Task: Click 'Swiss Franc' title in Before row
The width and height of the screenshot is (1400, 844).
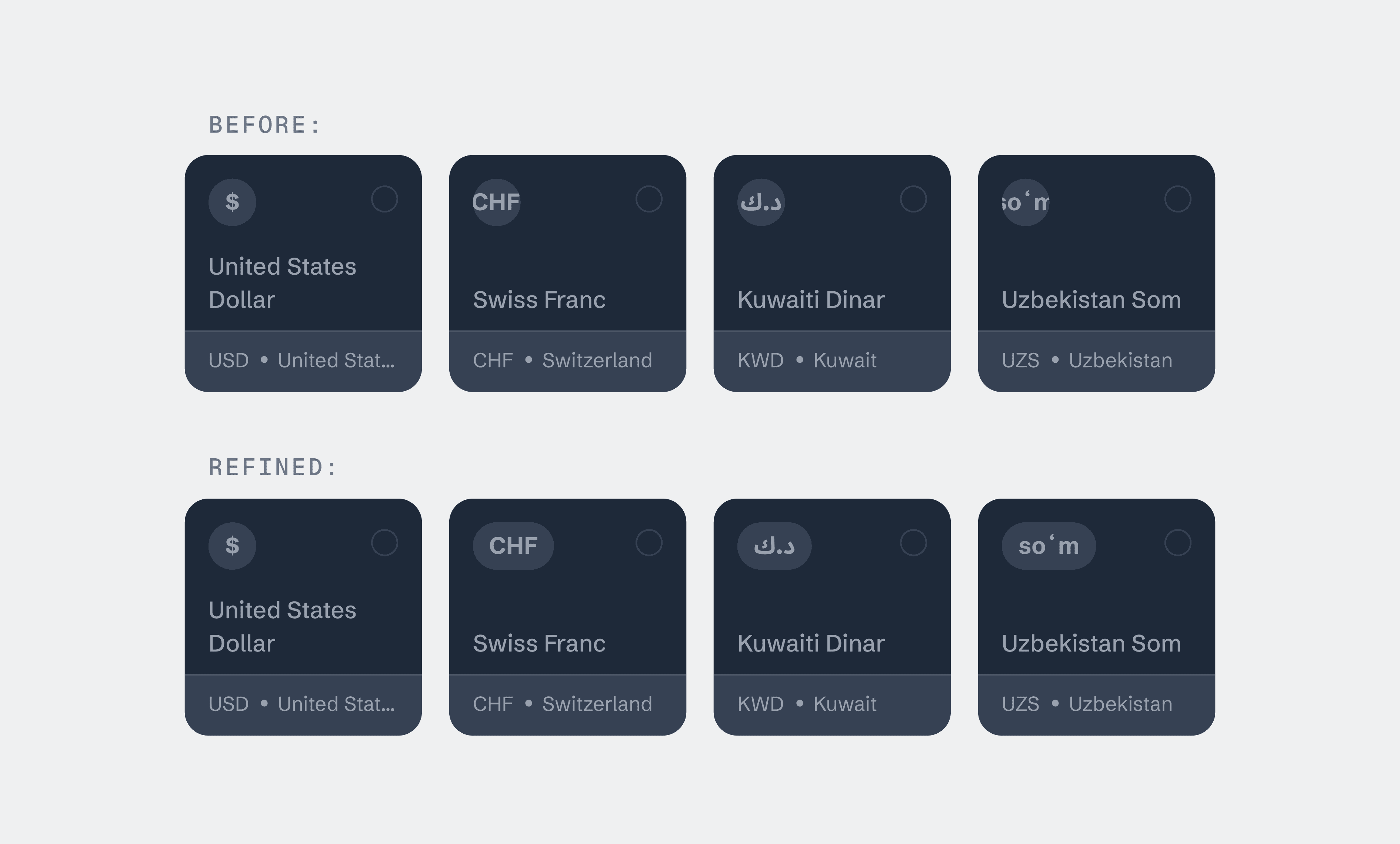Action: coord(539,300)
